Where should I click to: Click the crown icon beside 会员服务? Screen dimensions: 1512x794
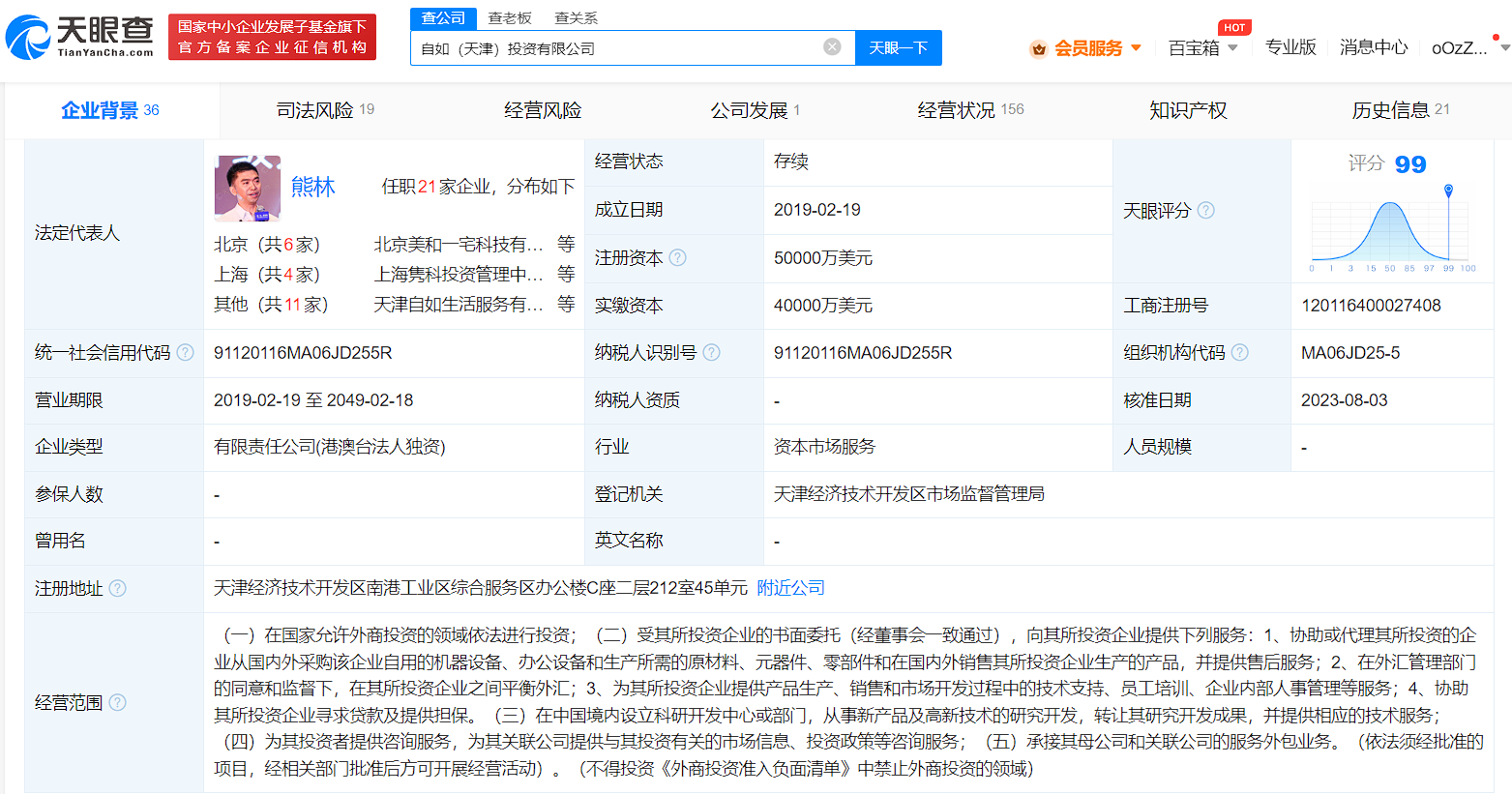pyautogui.click(x=1037, y=46)
